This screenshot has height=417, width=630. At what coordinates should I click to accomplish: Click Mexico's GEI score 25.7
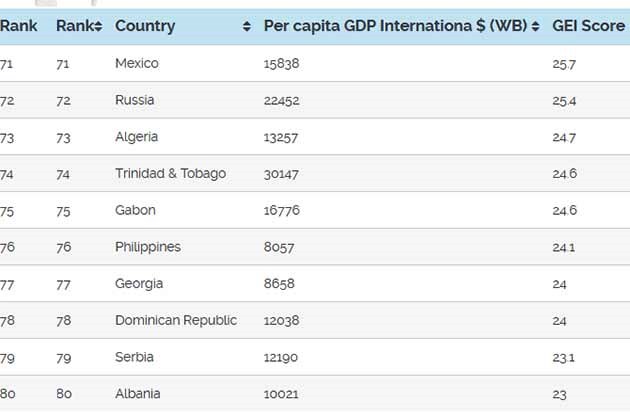[564, 64]
